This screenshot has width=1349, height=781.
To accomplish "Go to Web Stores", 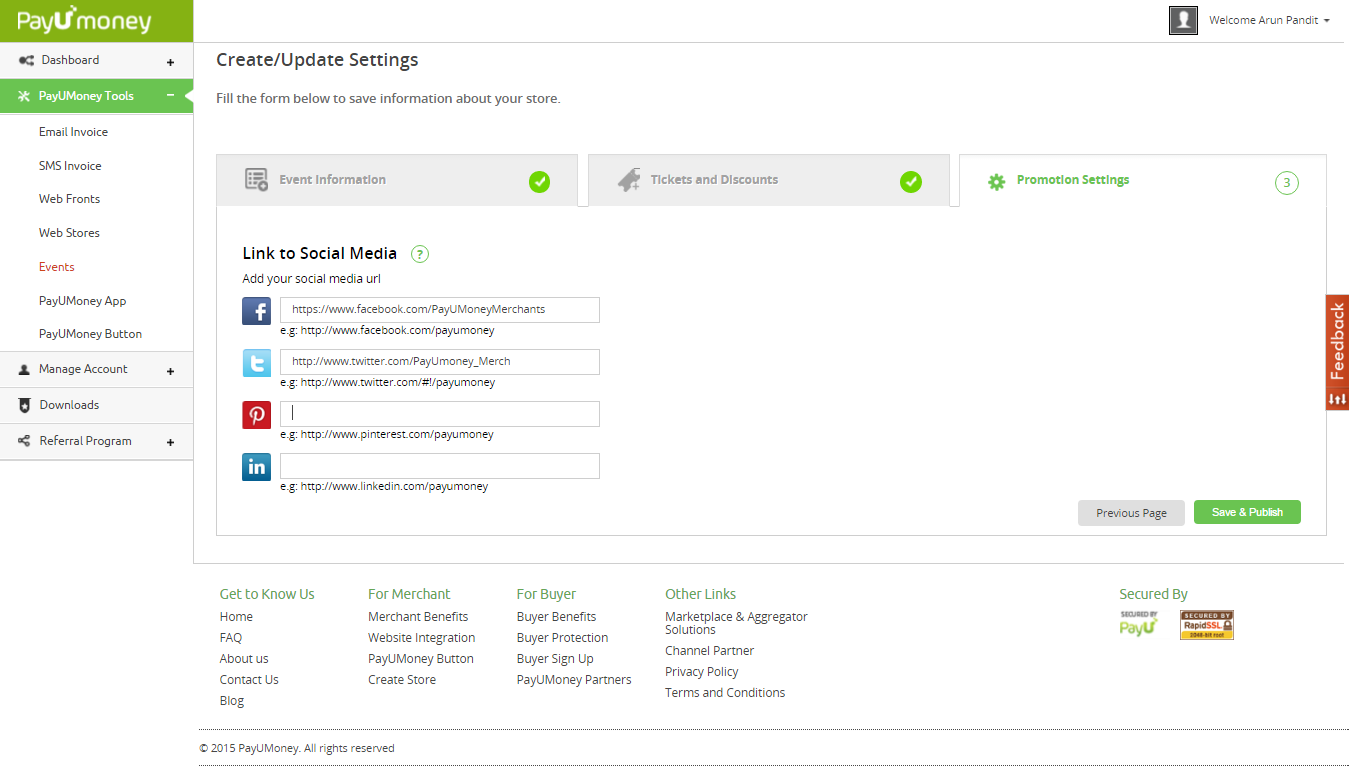I will (x=69, y=233).
